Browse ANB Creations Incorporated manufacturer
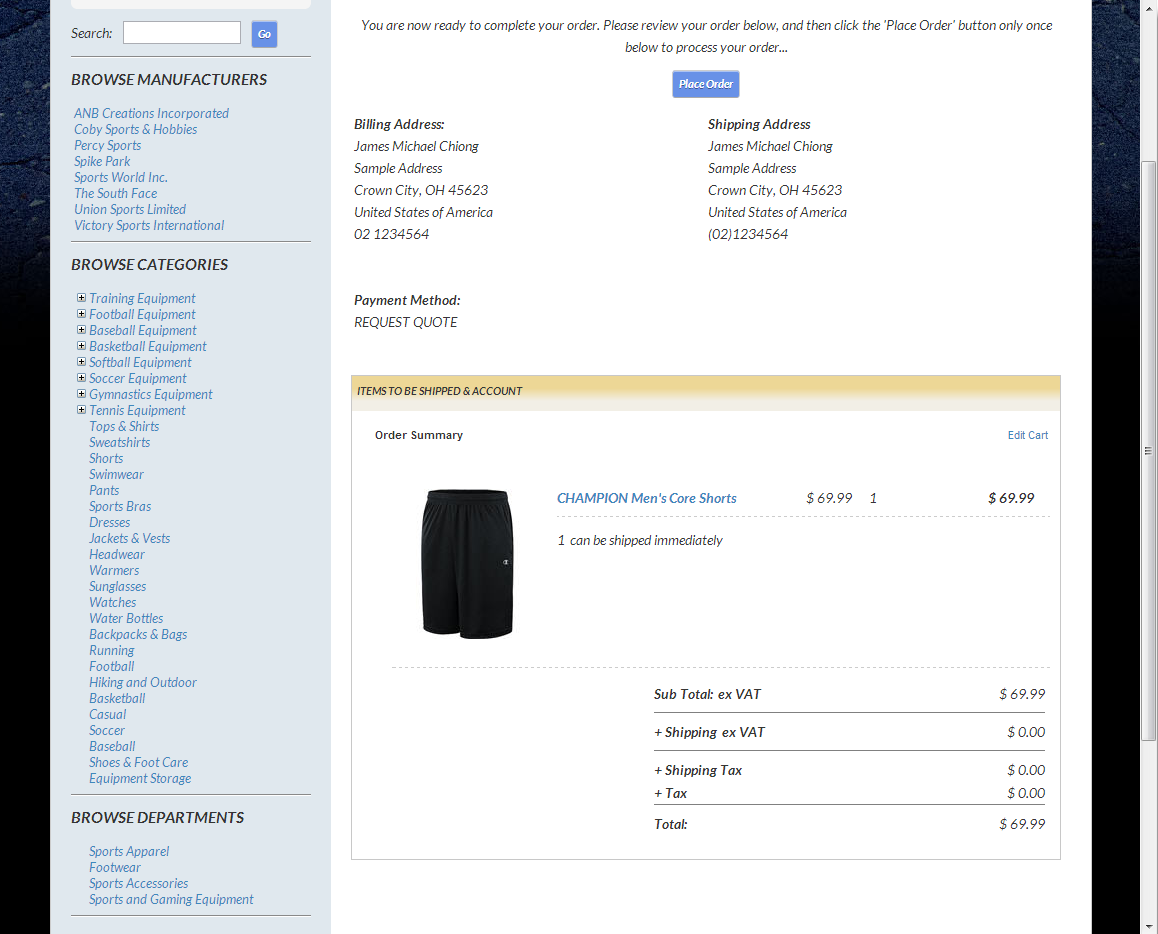This screenshot has height=934, width=1158. tap(151, 113)
